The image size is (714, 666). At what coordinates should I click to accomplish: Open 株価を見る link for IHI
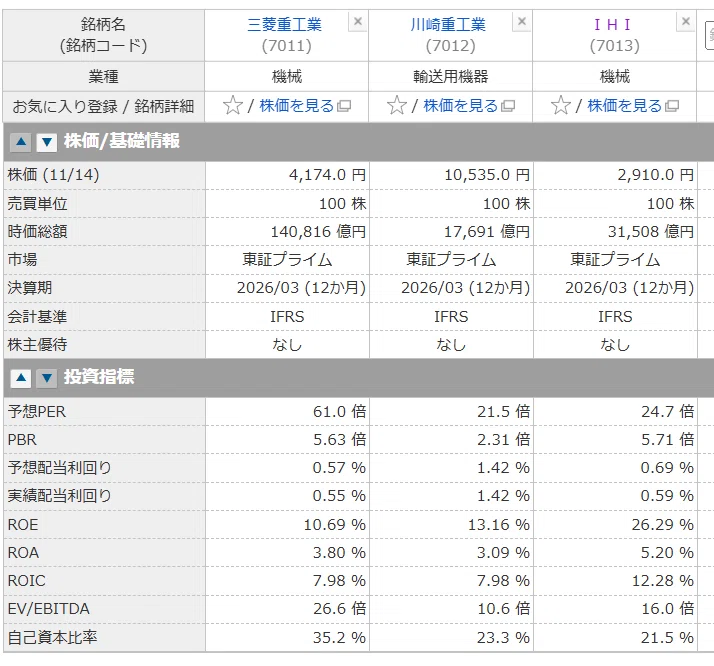tap(624, 106)
